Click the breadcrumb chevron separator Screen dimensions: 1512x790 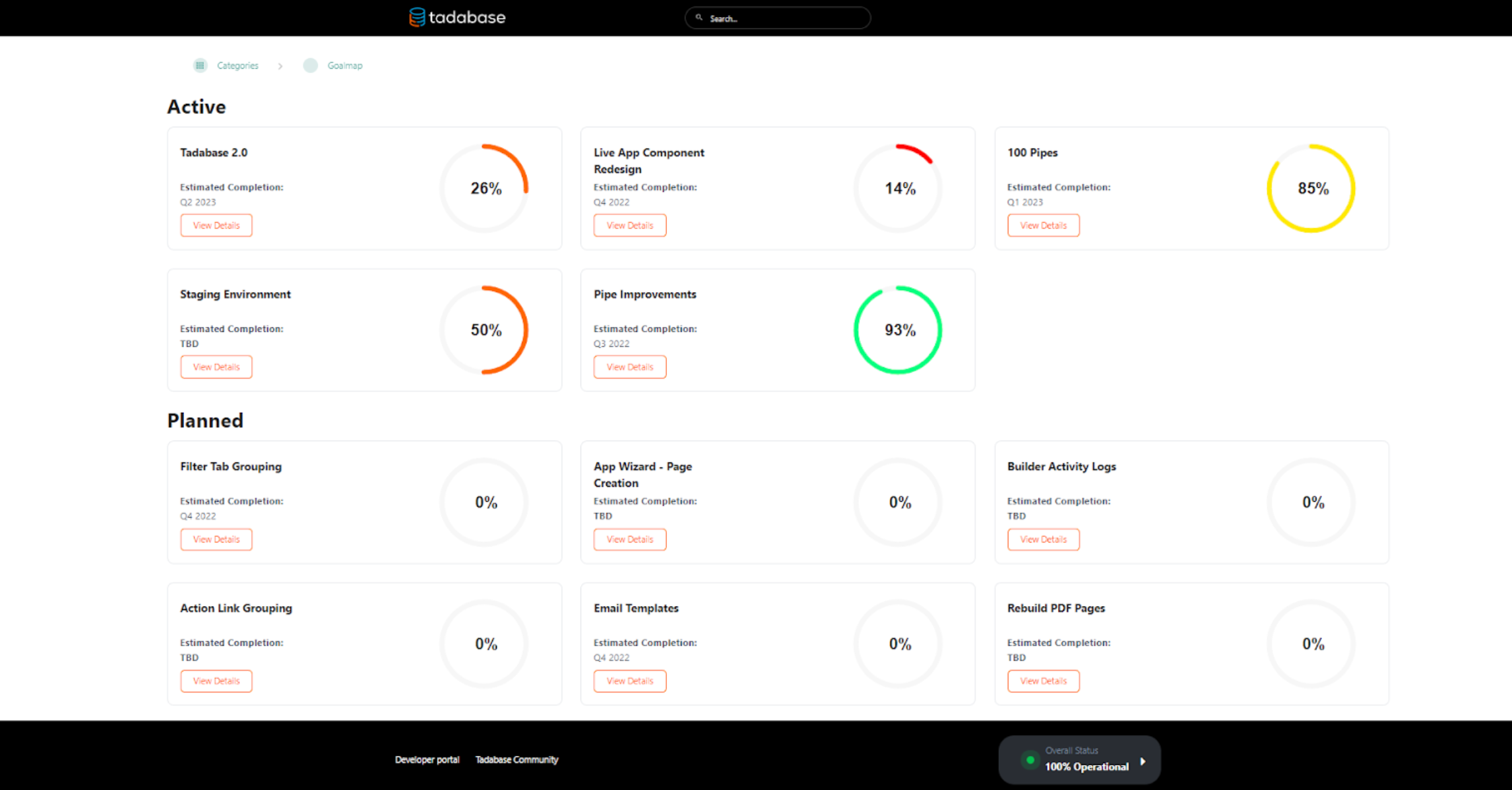pos(280,66)
